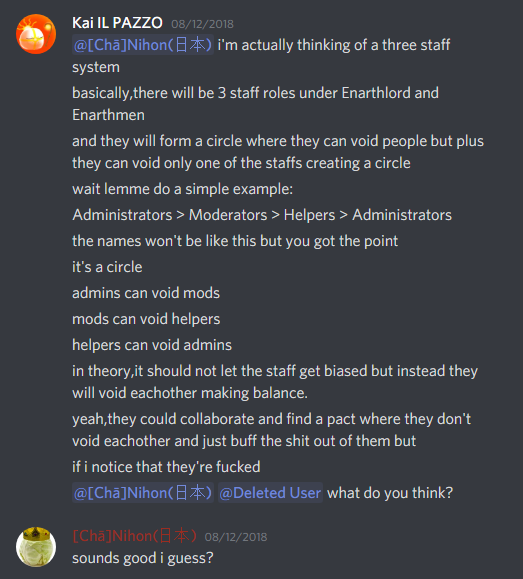
Task: Click the Kai IL PAZZO username
Action: click(x=117, y=23)
